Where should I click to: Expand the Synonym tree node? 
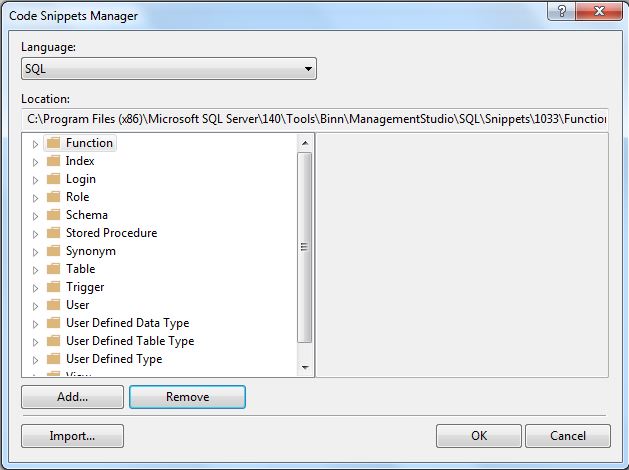[36, 252]
